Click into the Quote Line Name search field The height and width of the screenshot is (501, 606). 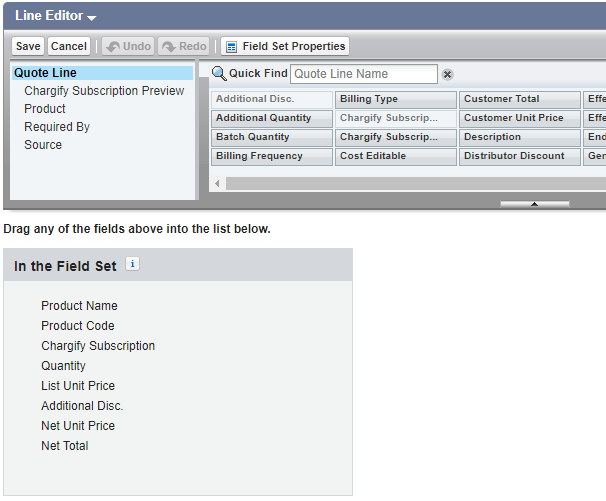point(363,74)
